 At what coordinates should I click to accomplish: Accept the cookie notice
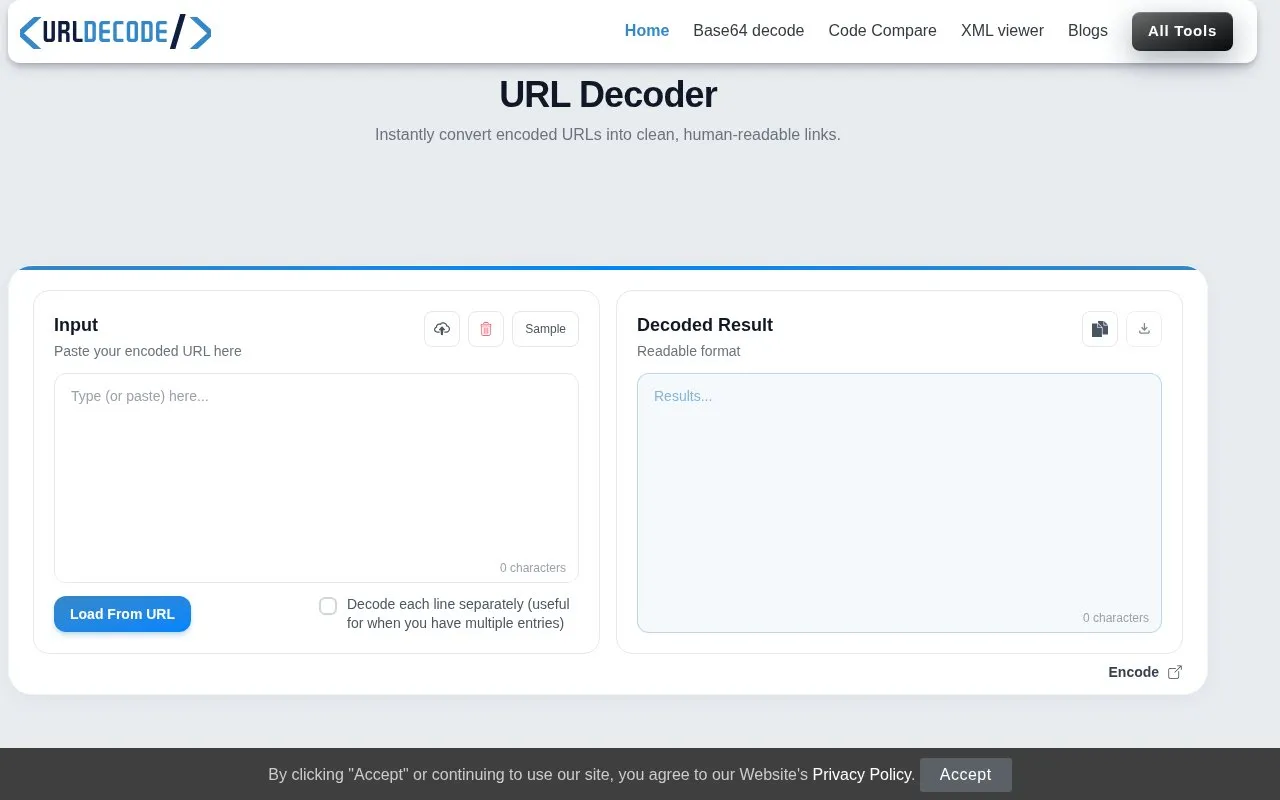pos(965,775)
